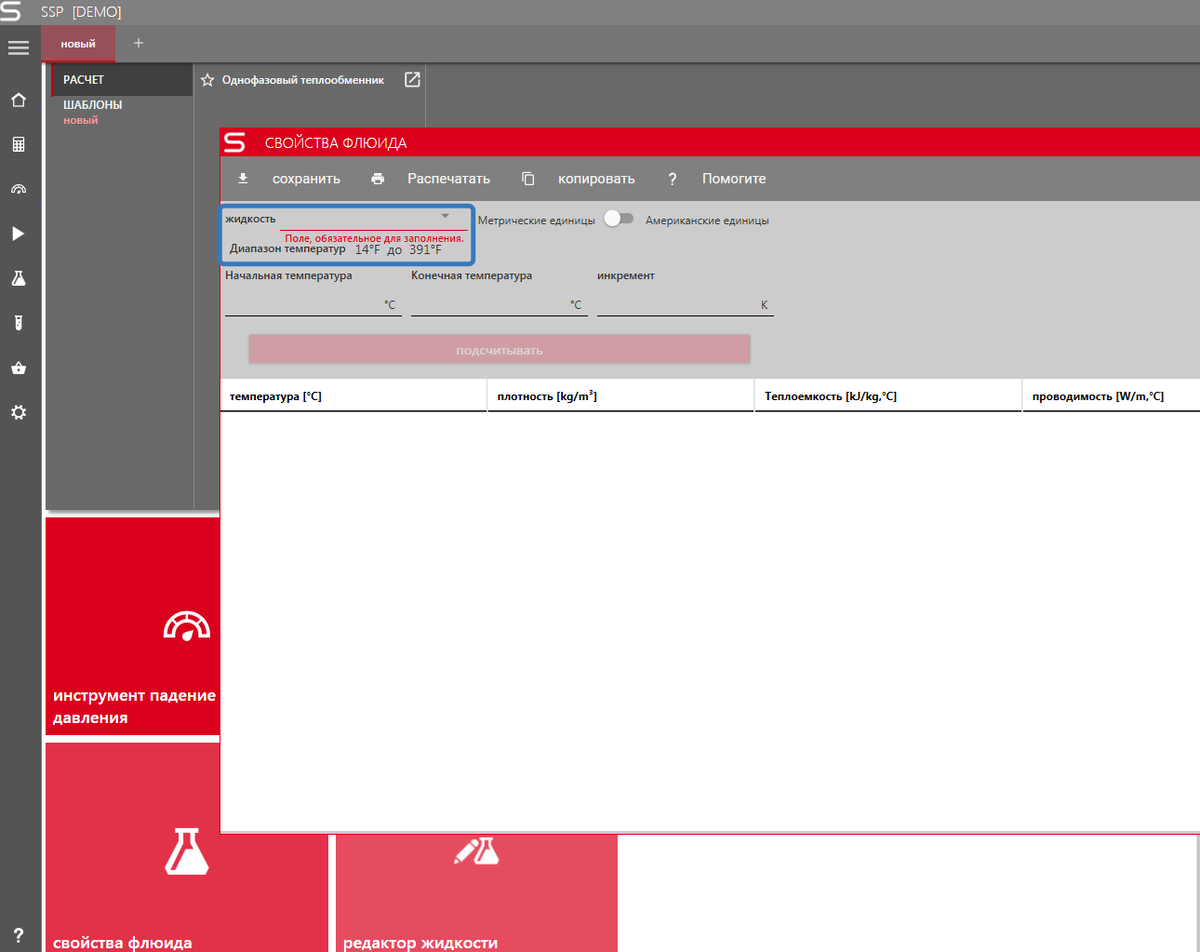
Task: Click the температура [°C] column header
Action: [354, 396]
